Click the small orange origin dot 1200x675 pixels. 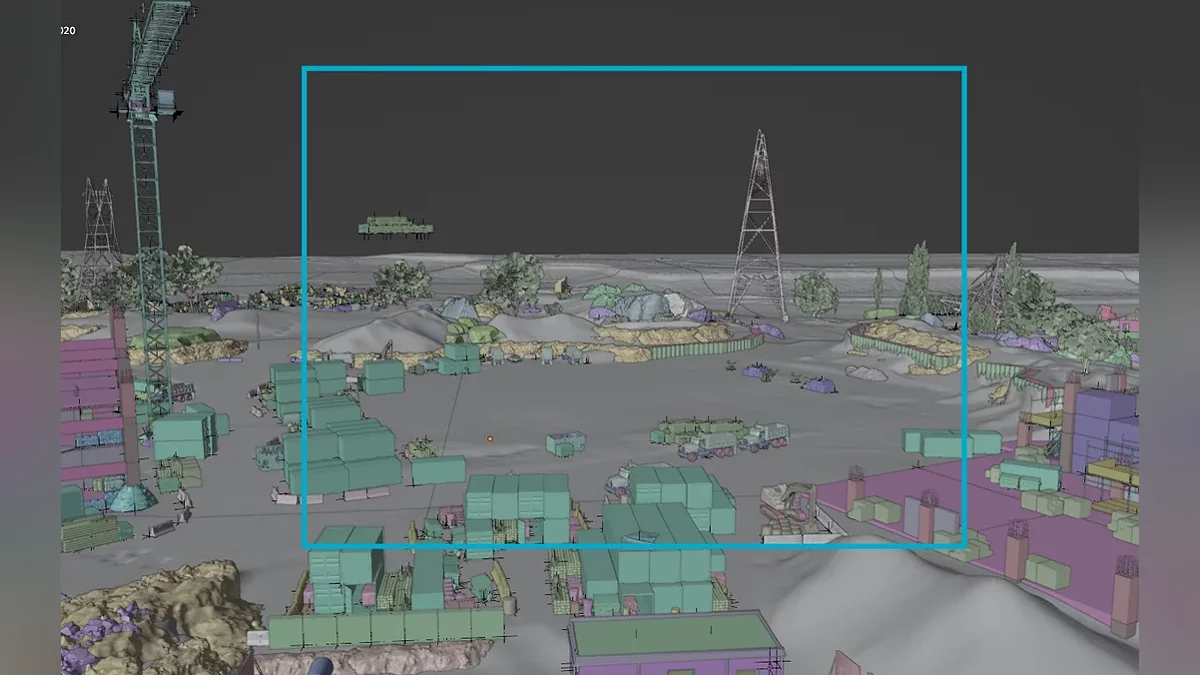pyautogui.click(x=490, y=438)
